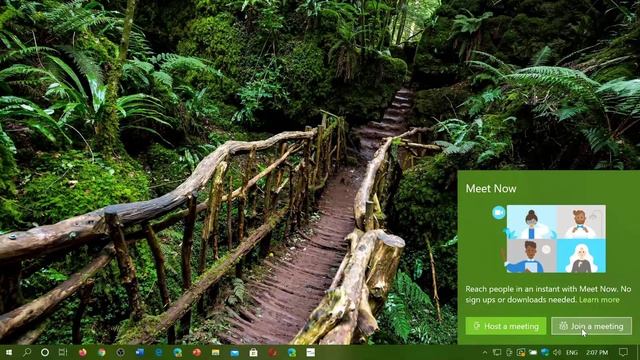Switch input language via ENG indicator
640x360 pixels.
[572, 352]
